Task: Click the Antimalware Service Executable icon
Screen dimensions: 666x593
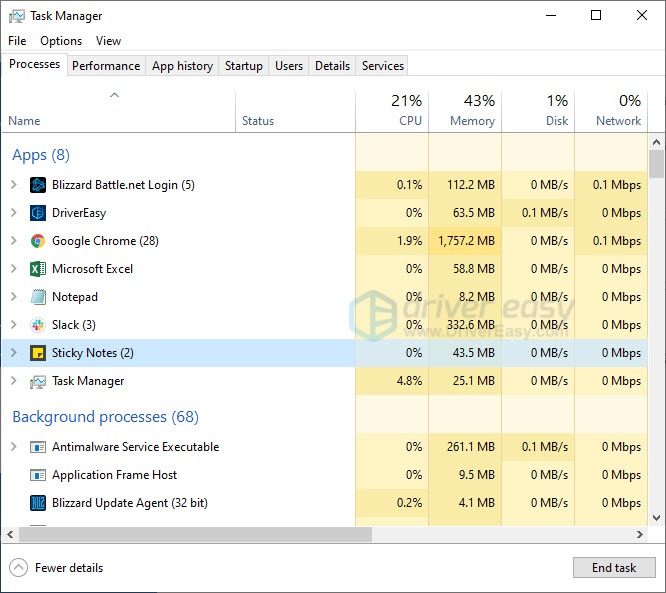Action: (38, 447)
